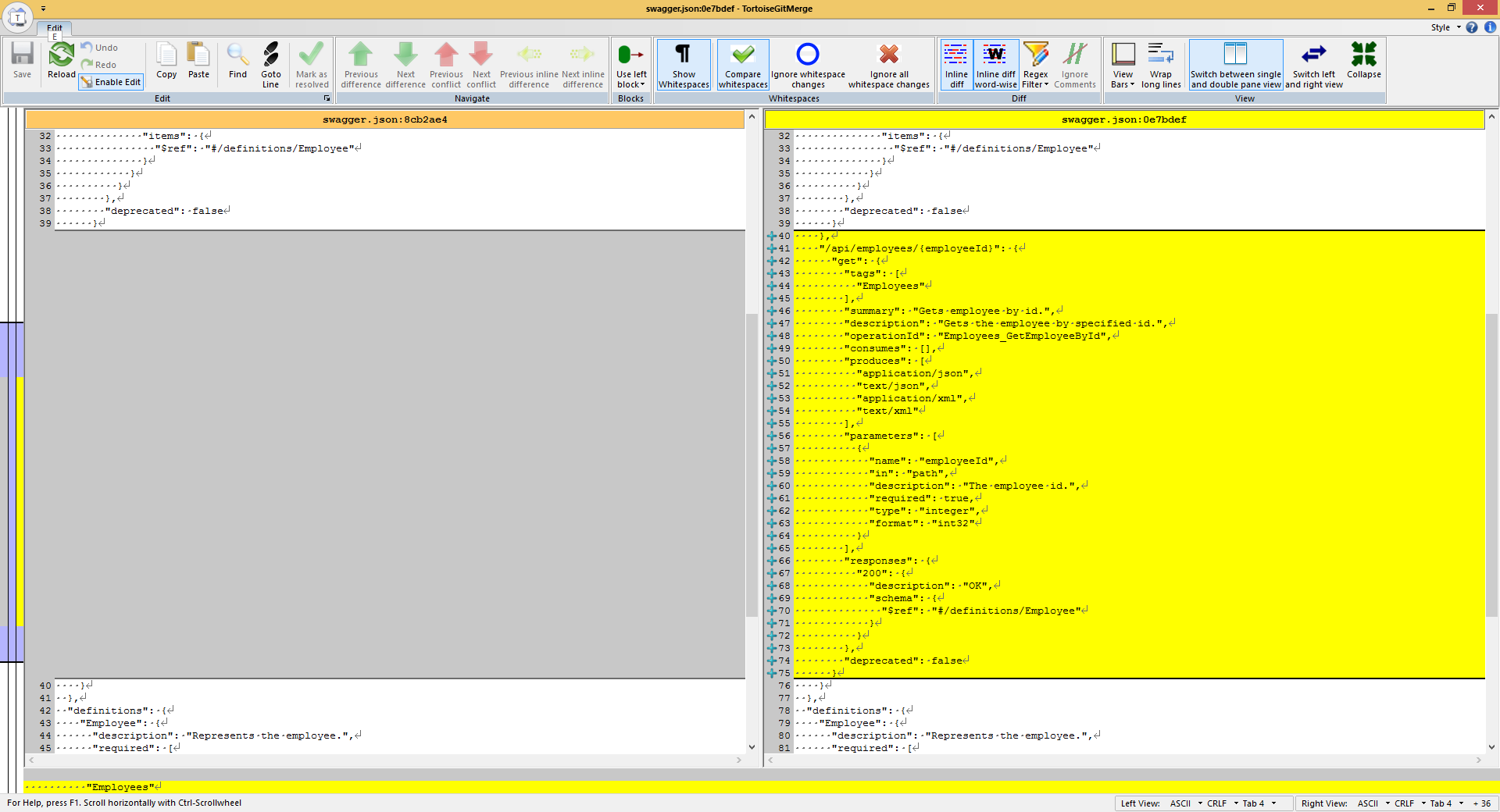Image resolution: width=1500 pixels, height=812 pixels.
Task: Open the Edit ribbon tab
Action: pos(55,28)
